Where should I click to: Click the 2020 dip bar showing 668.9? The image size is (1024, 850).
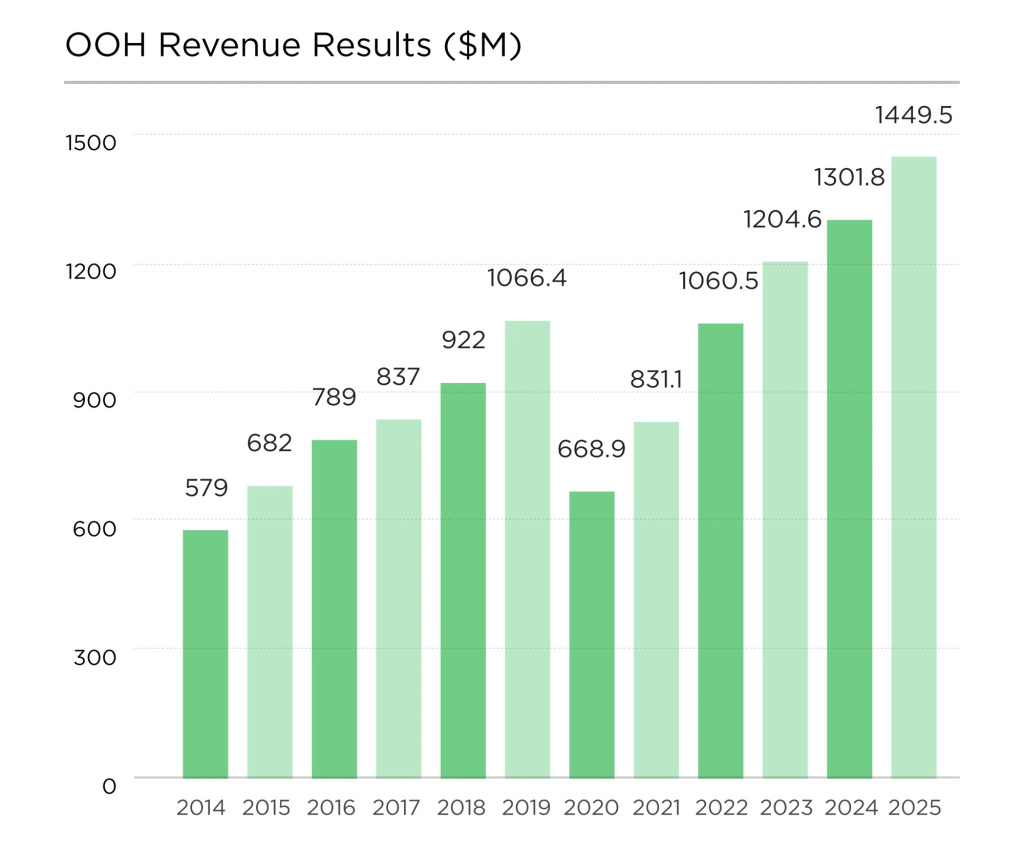pyautogui.click(x=592, y=635)
